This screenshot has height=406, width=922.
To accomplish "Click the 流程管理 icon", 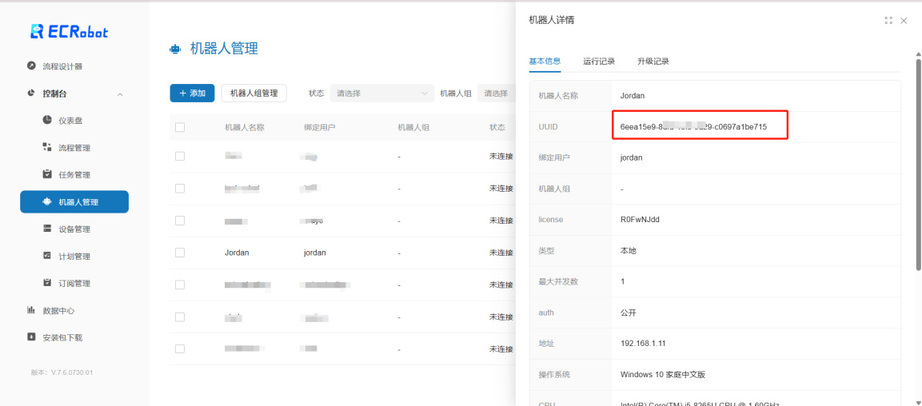I will click(x=47, y=147).
